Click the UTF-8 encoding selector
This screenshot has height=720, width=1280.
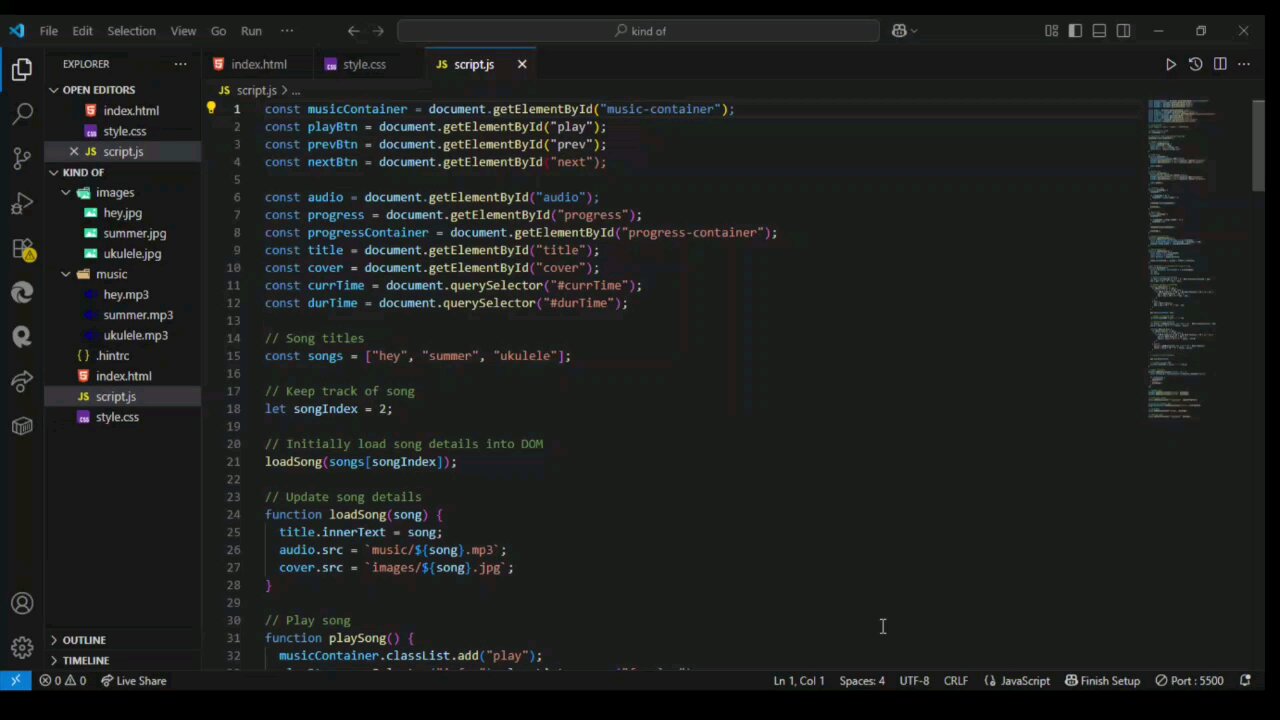pos(913,681)
